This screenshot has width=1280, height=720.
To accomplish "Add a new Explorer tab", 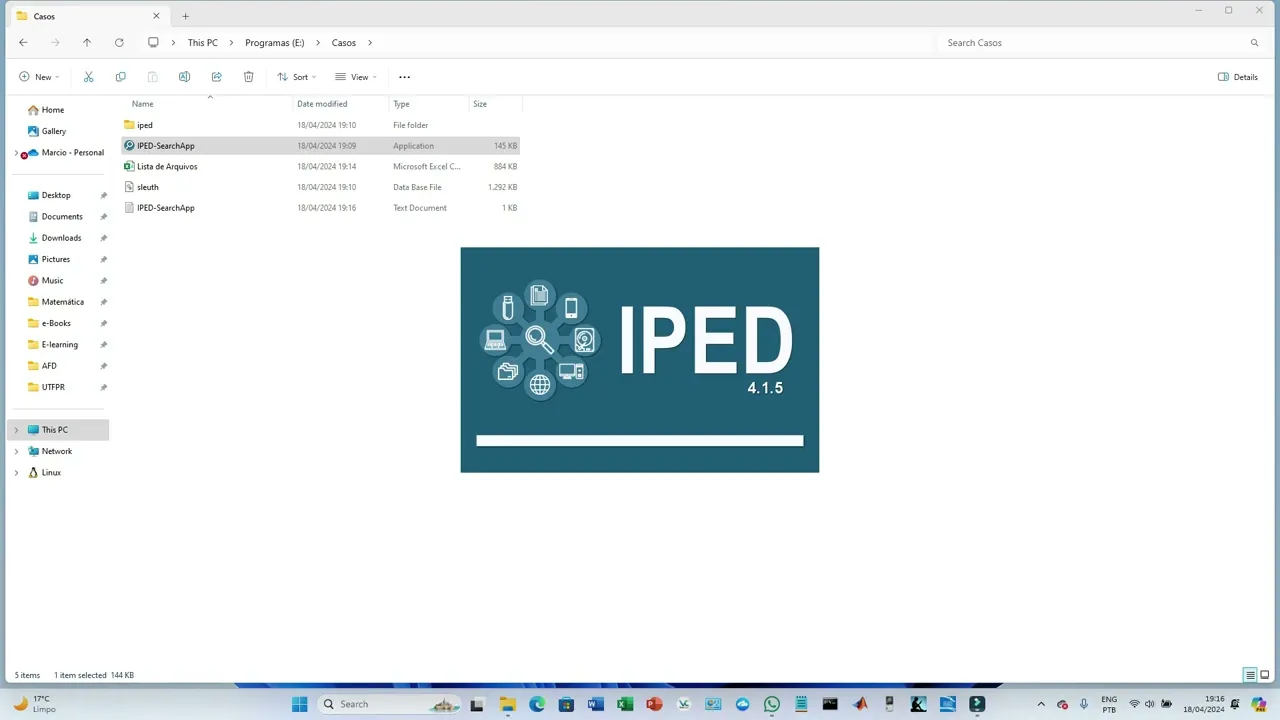I will pyautogui.click(x=185, y=16).
